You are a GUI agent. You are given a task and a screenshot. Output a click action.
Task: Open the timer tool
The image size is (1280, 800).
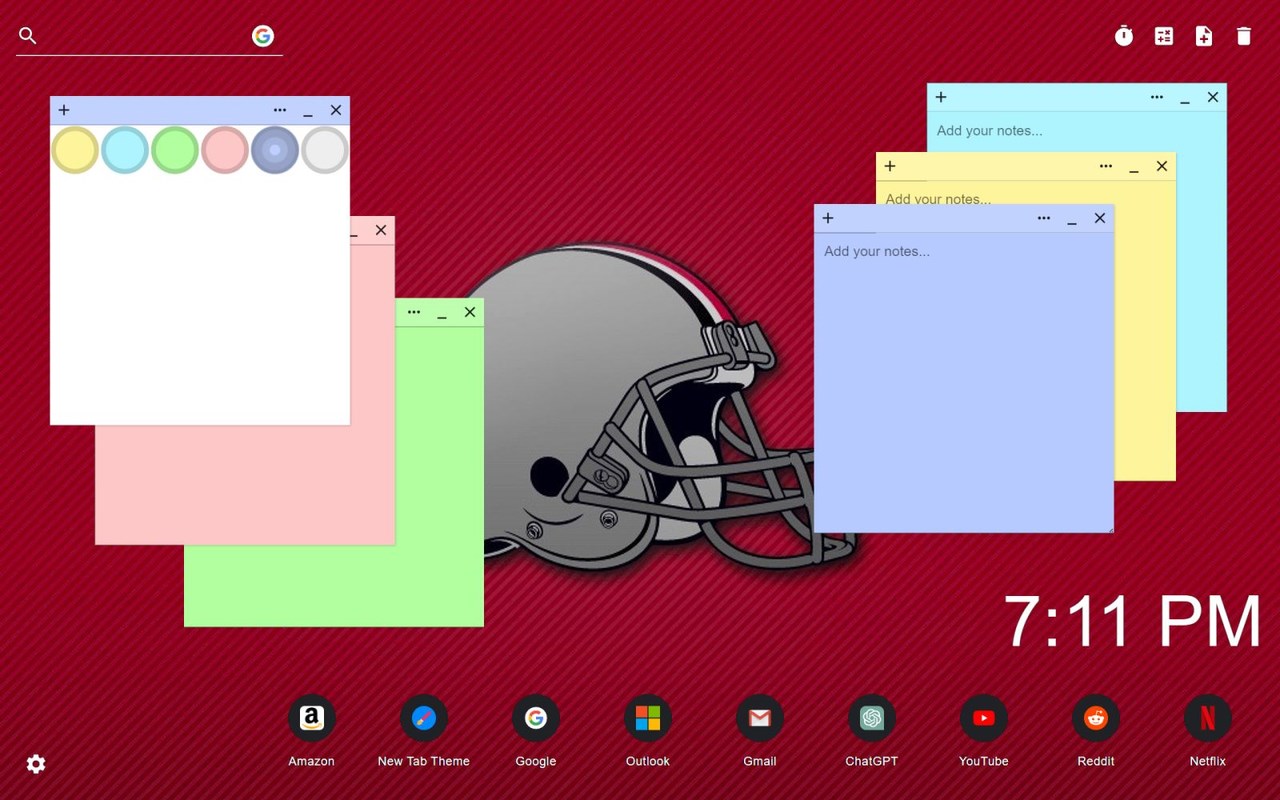coord(1124,37)
